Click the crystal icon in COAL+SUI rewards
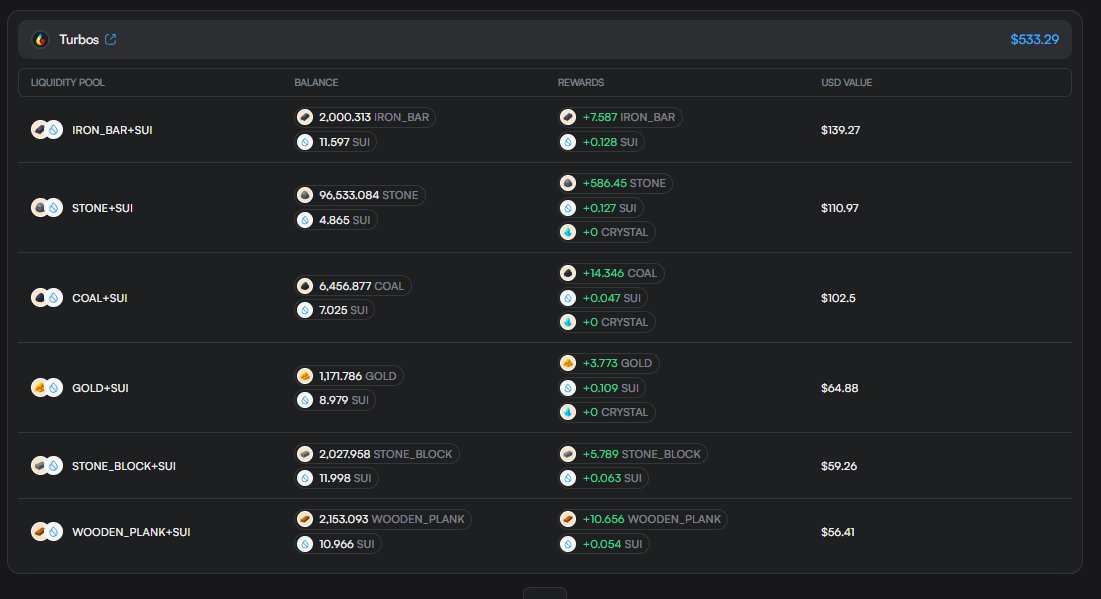The image size is (1101, 599). click(568, 322)
